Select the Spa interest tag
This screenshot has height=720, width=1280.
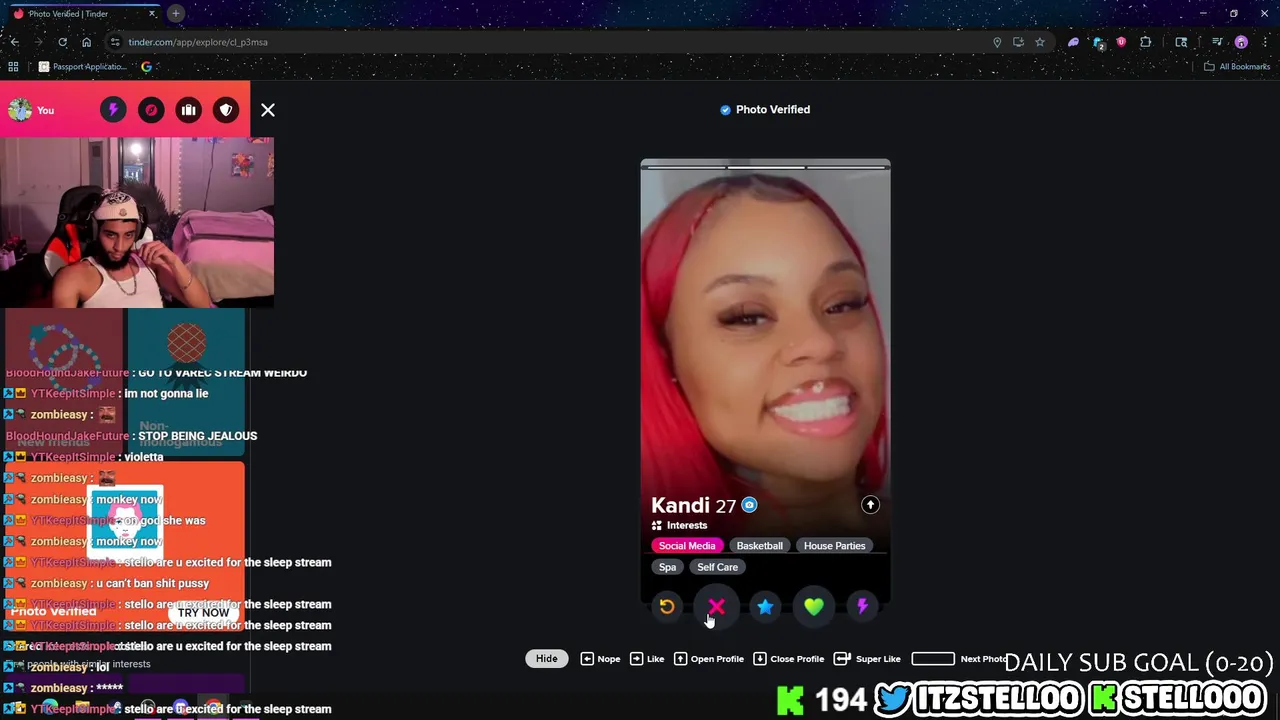pos(667,567)
